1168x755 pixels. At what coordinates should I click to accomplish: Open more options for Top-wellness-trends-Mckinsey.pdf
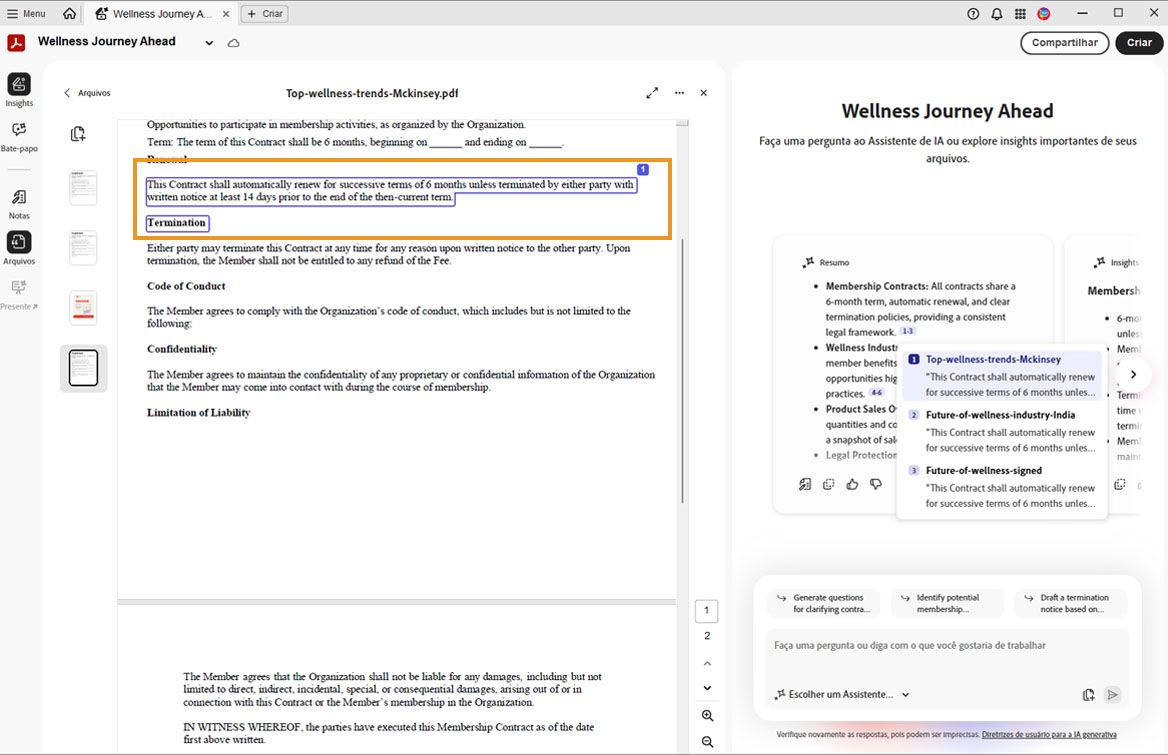[679, 92]
